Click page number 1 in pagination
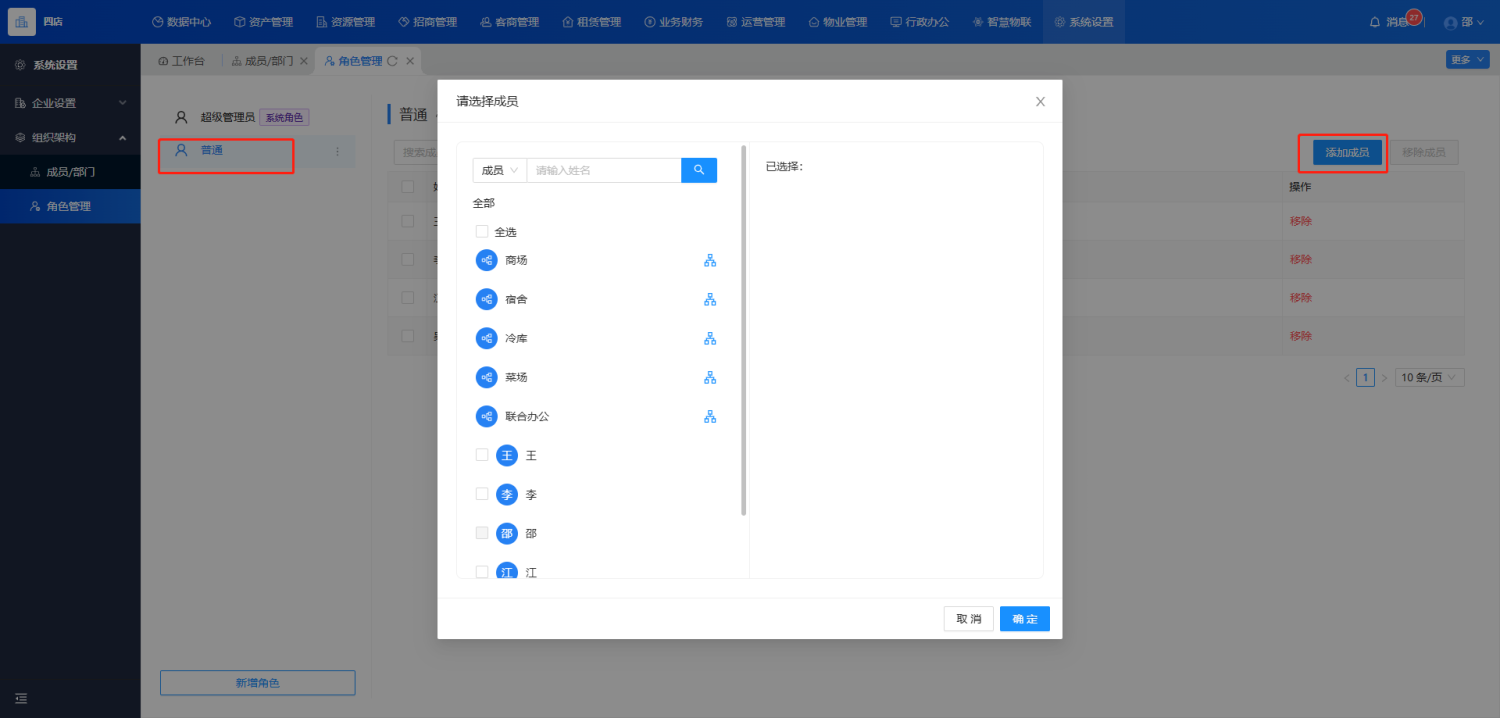 pos(1365,378)
